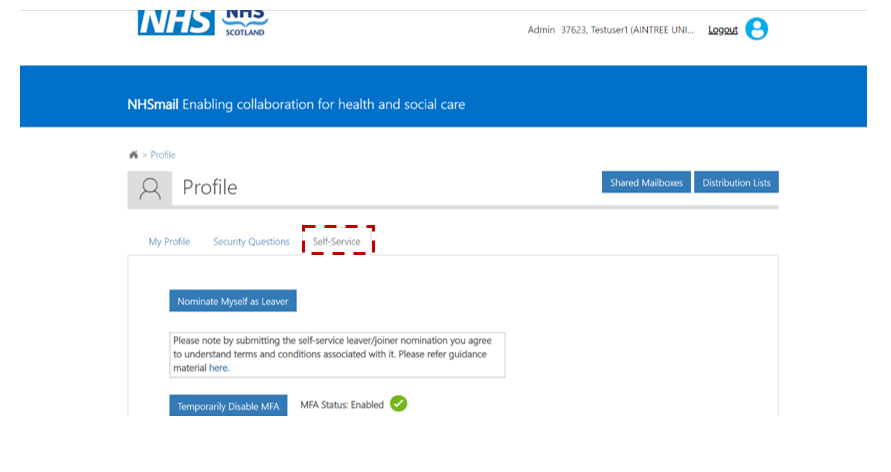Open the guidance material 'here' link
The height and width of the screenshot is (472, 891).
[218, 368]
